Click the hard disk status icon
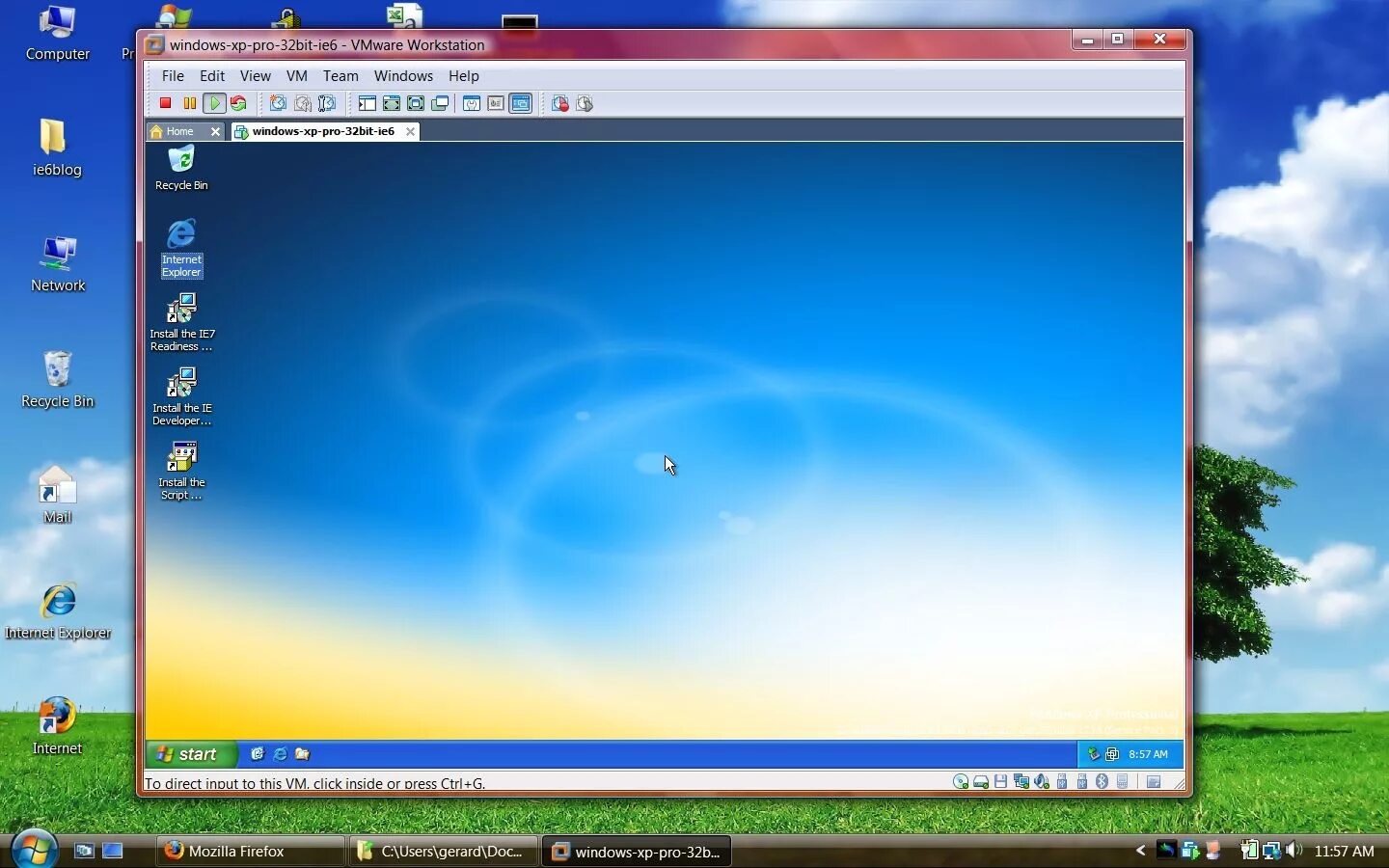1389x868 pixels. [x=981, y=782]
